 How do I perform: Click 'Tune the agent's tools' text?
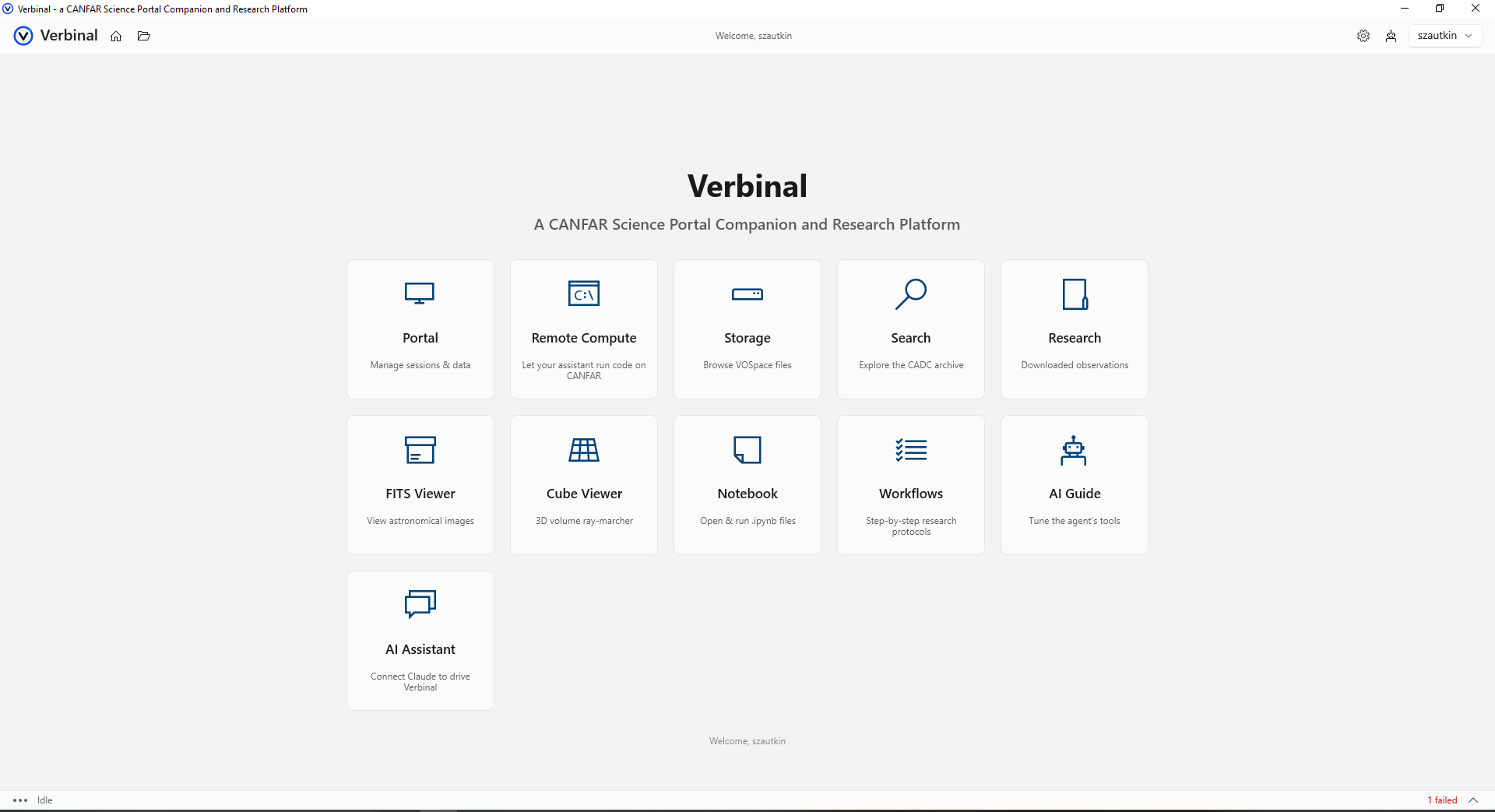(x=1075, y=521)
